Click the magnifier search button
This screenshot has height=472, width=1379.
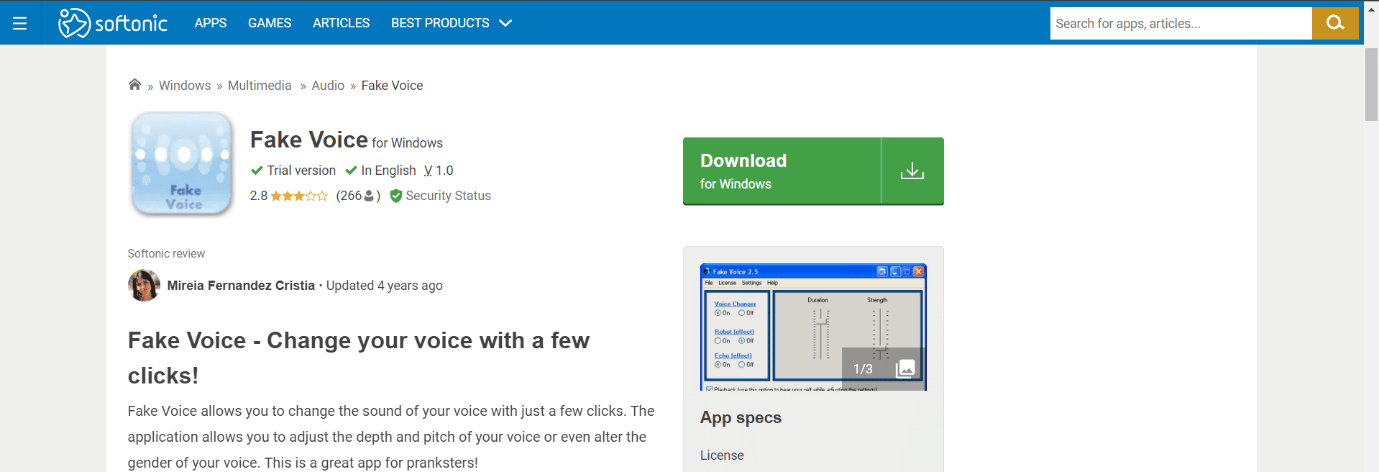(x=1335, y=23)
